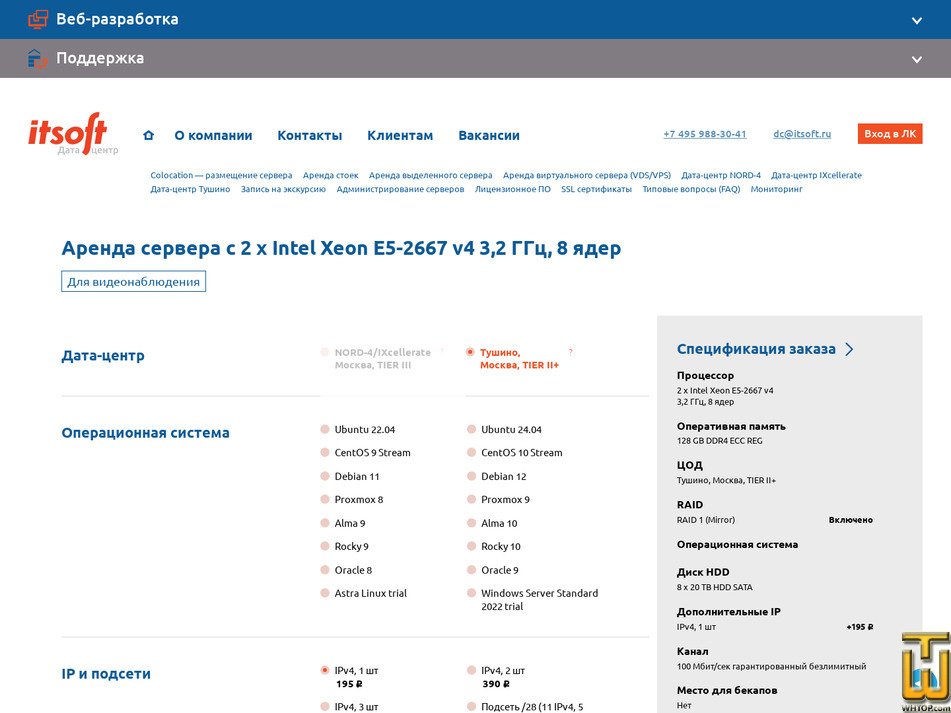Viewport: 951px width, 713px height.
Task: Open Вакансии menu item
Action: click(489, 135)
